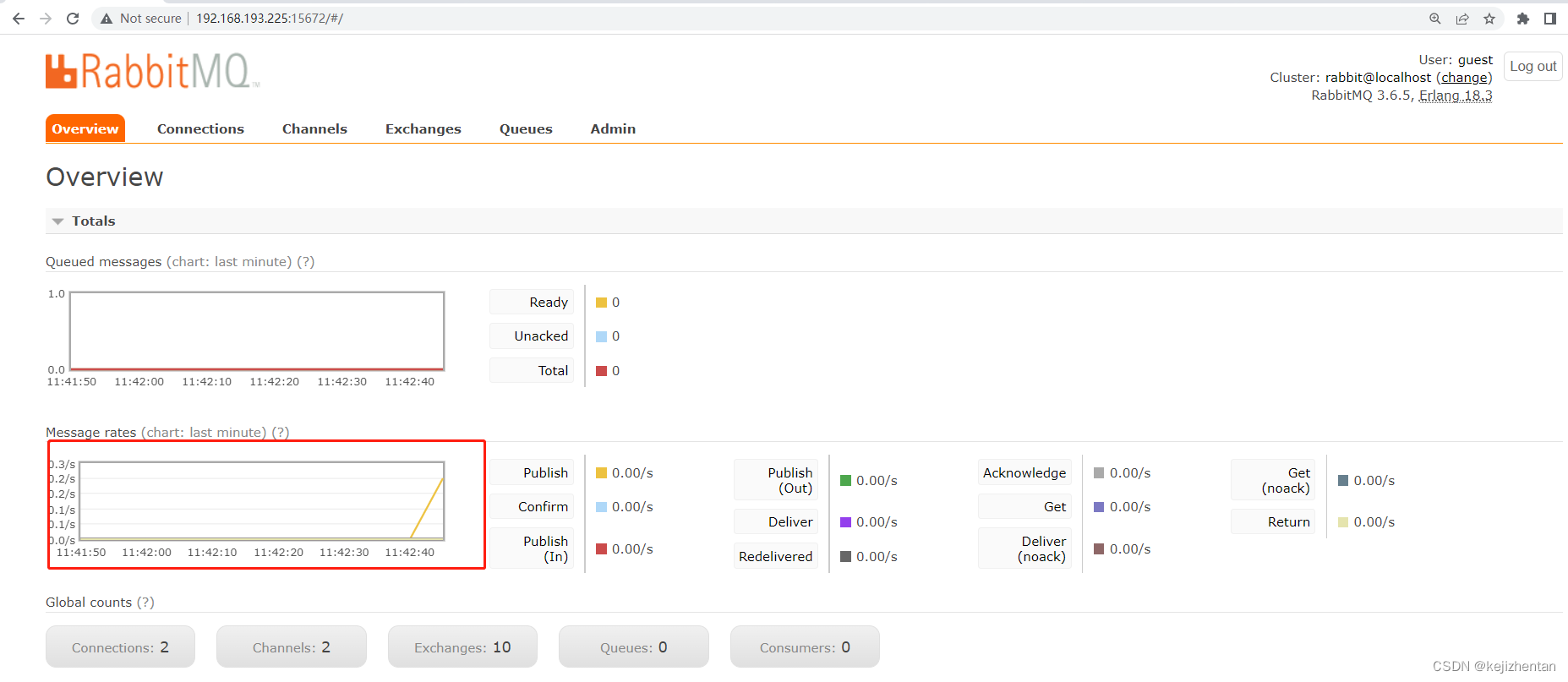1568x682 pixels.
Task: Open the extensions puzzle icon
Action: click(x=1523, y=19)
